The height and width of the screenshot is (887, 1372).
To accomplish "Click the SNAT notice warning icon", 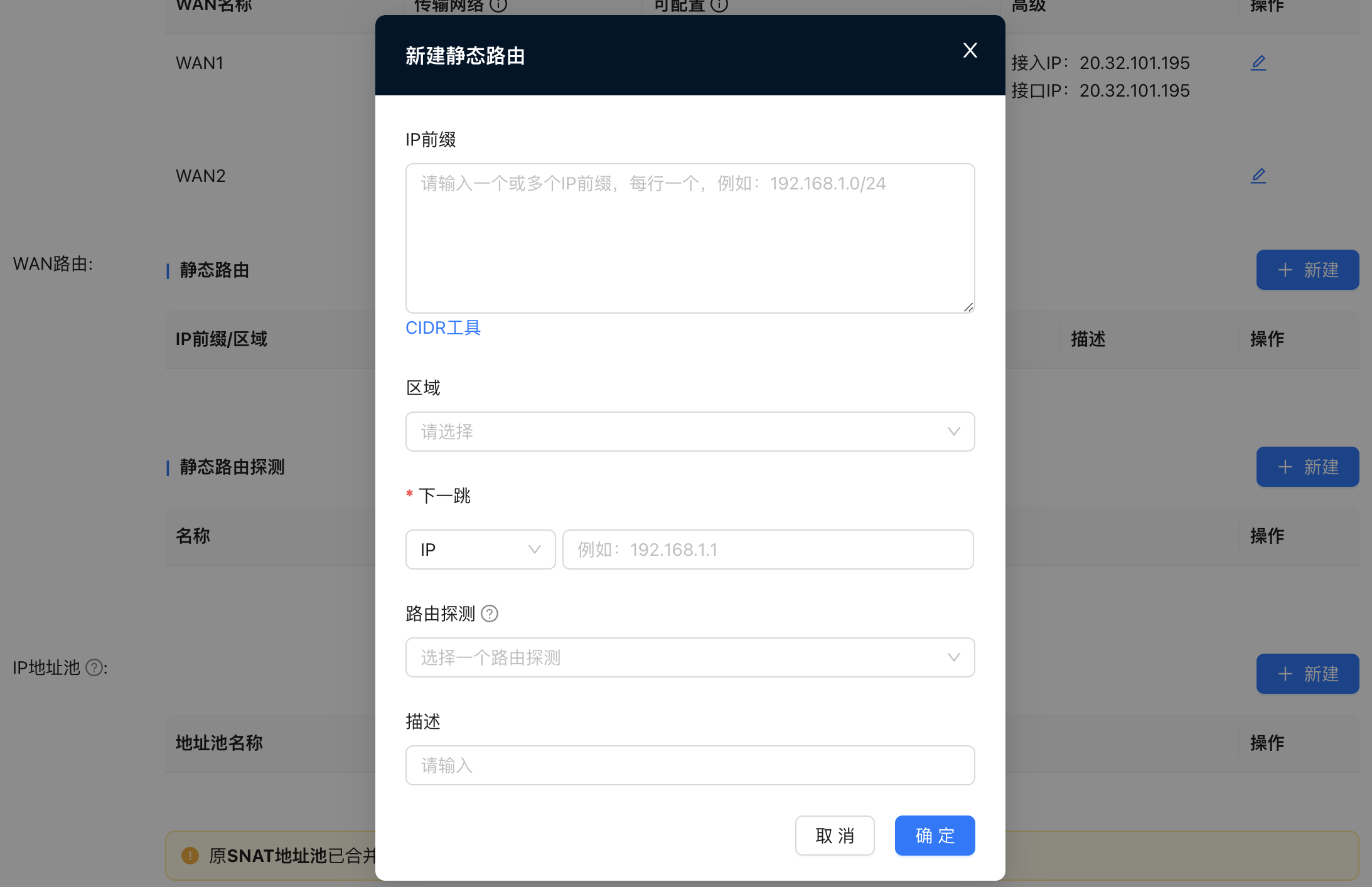I will 190,856.
